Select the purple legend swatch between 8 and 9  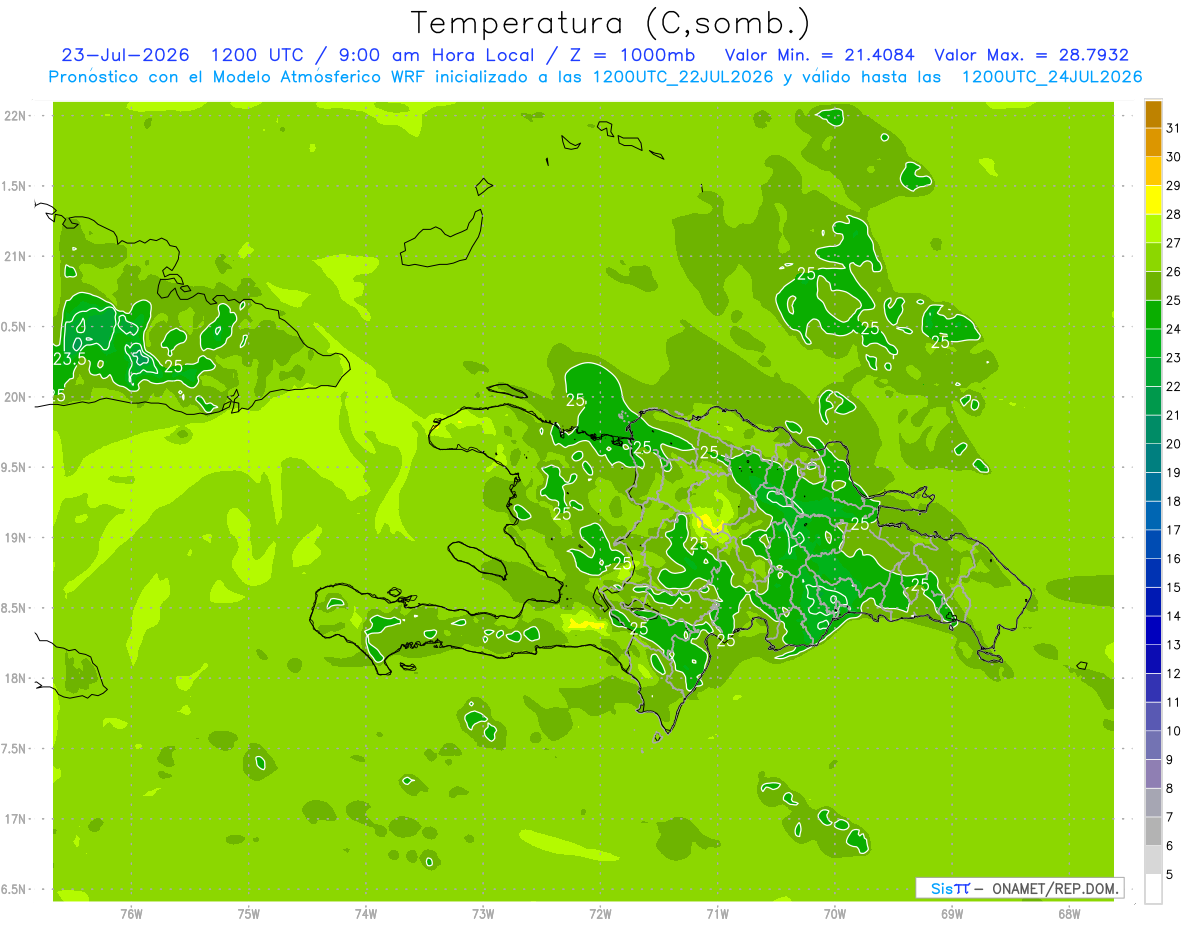[1153, 774]
